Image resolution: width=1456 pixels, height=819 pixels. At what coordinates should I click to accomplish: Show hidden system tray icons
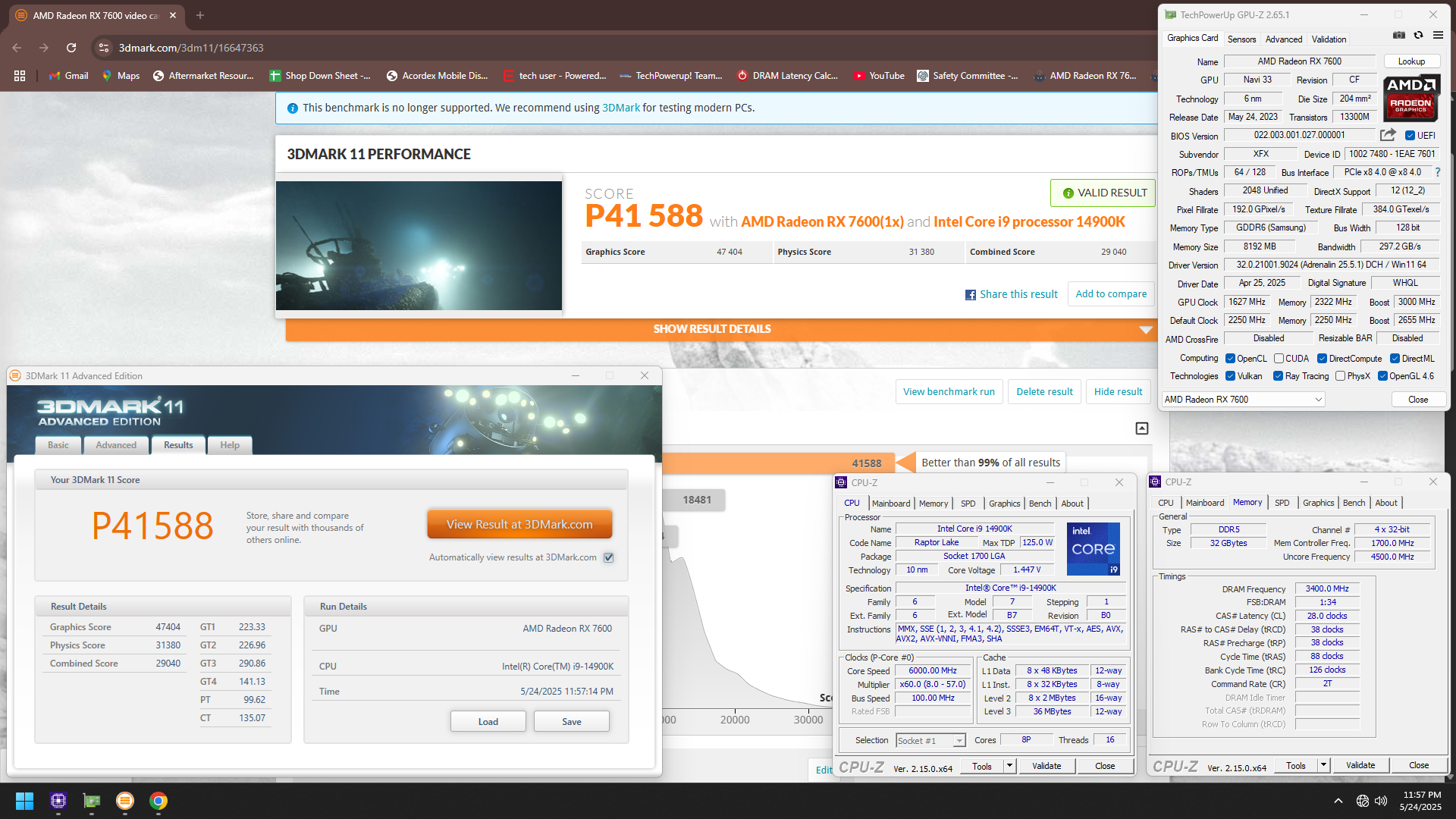point(1338,801)
